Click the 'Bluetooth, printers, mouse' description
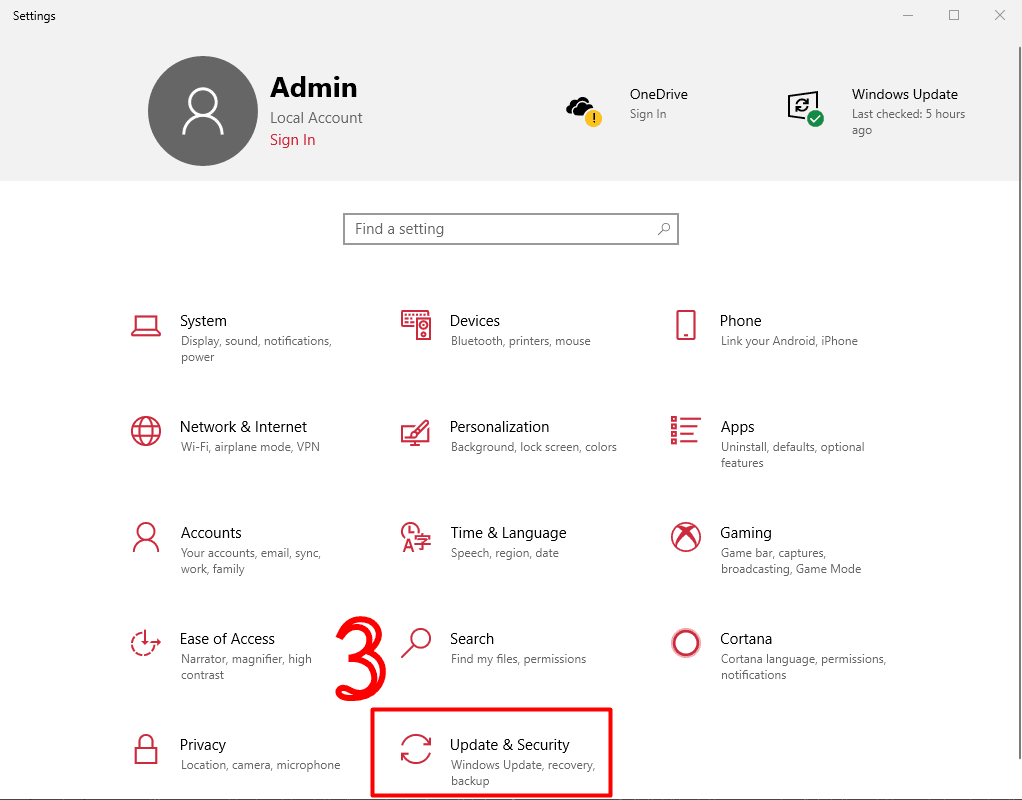 pyautogui.click(x=520, y=341)
